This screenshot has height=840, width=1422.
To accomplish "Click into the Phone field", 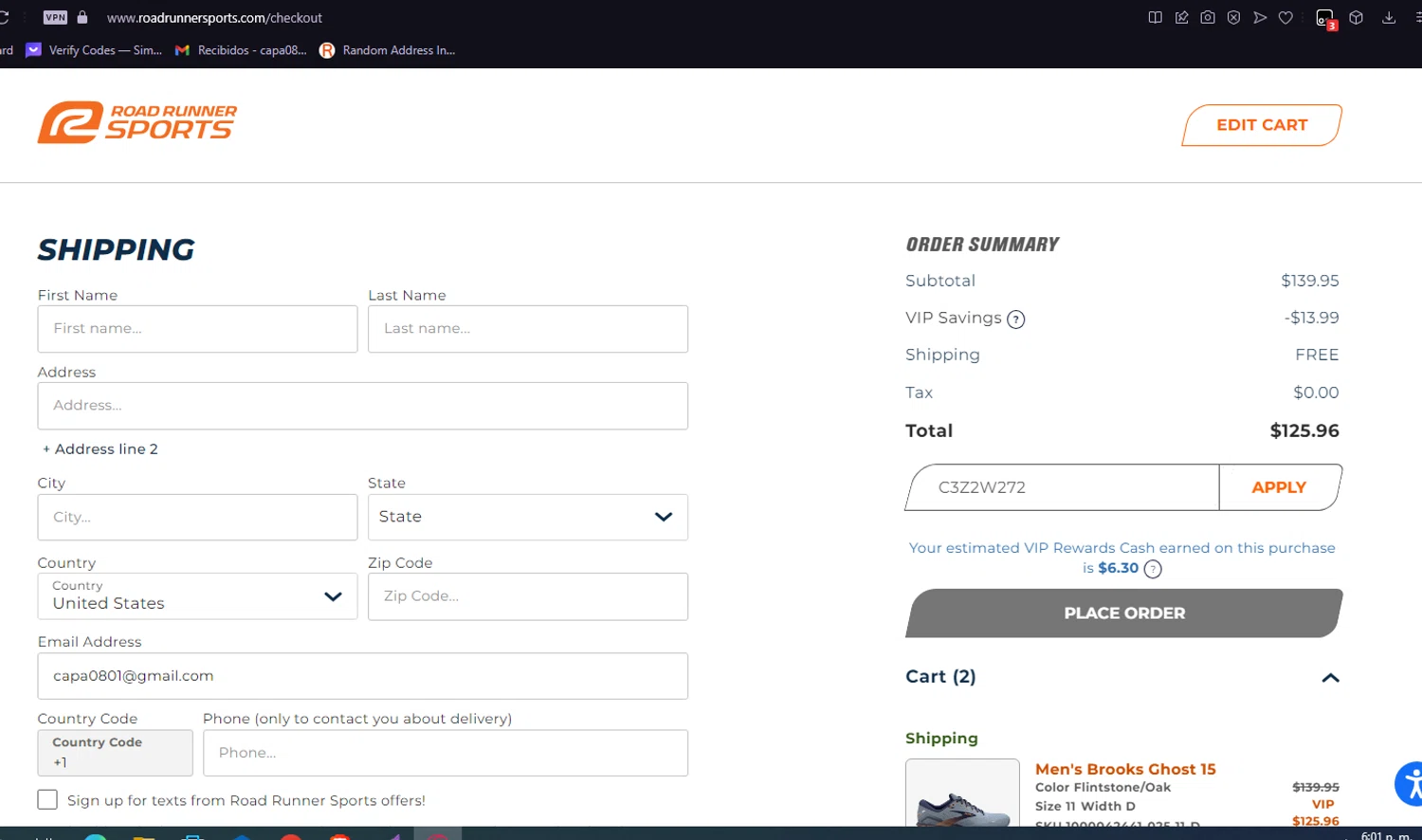I will pyautogui.click(x=446, y=753).
